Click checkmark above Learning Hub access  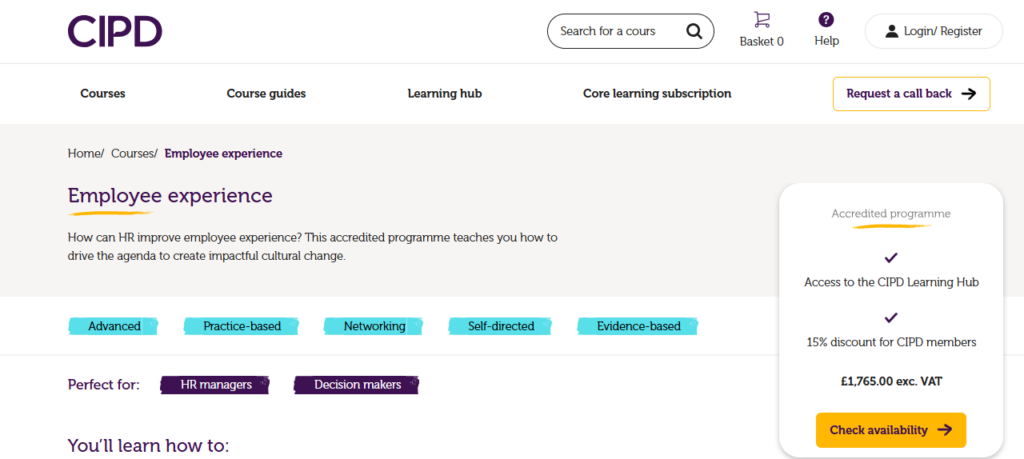[x=891, y=259]
